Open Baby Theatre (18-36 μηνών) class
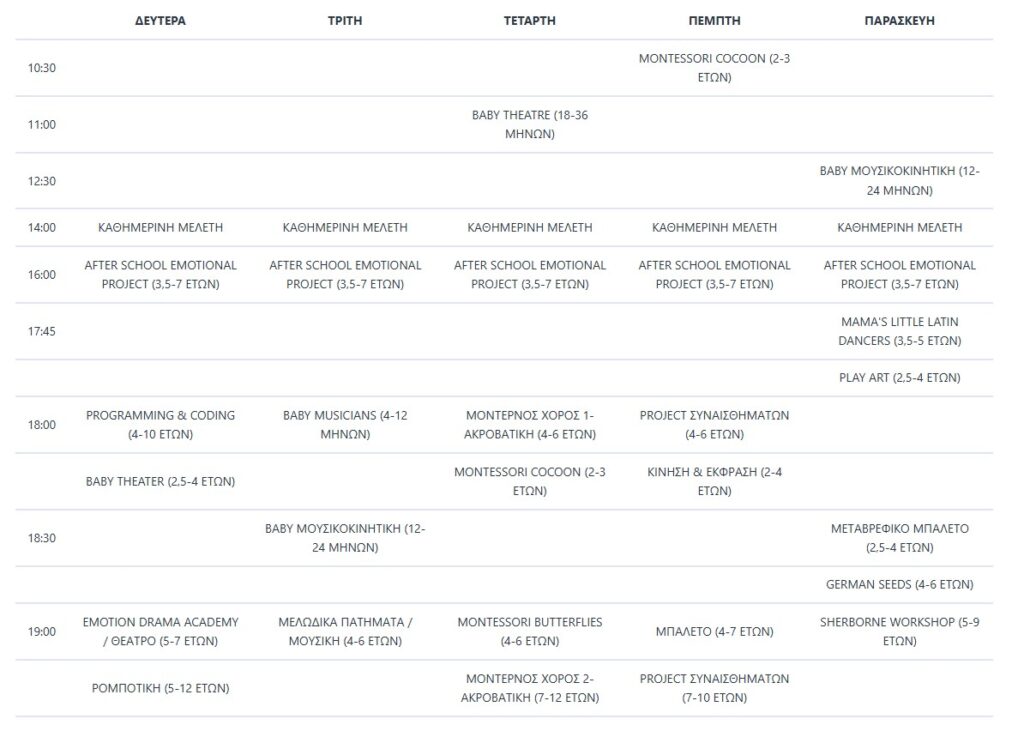 529,124
